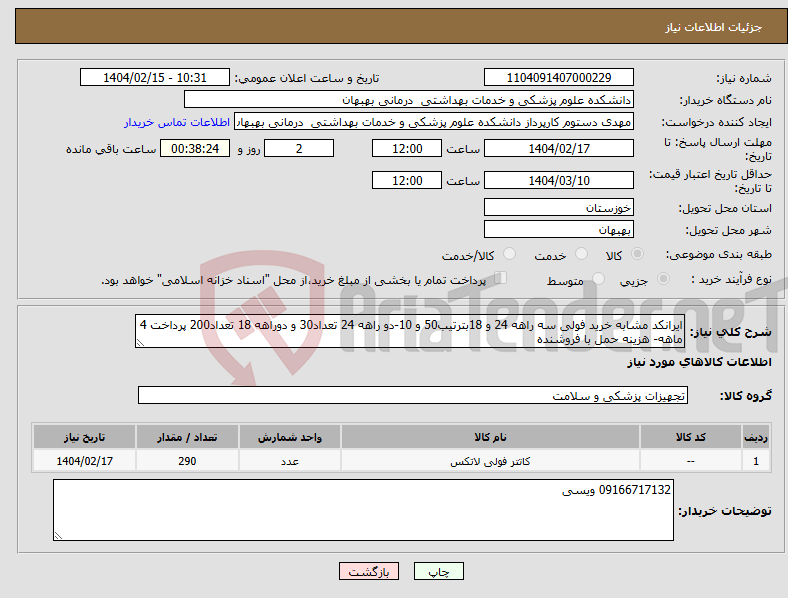Click the شرح کلی نیاز description textarea
Viewport: 788px width, 598px height.
click(410, 332)
